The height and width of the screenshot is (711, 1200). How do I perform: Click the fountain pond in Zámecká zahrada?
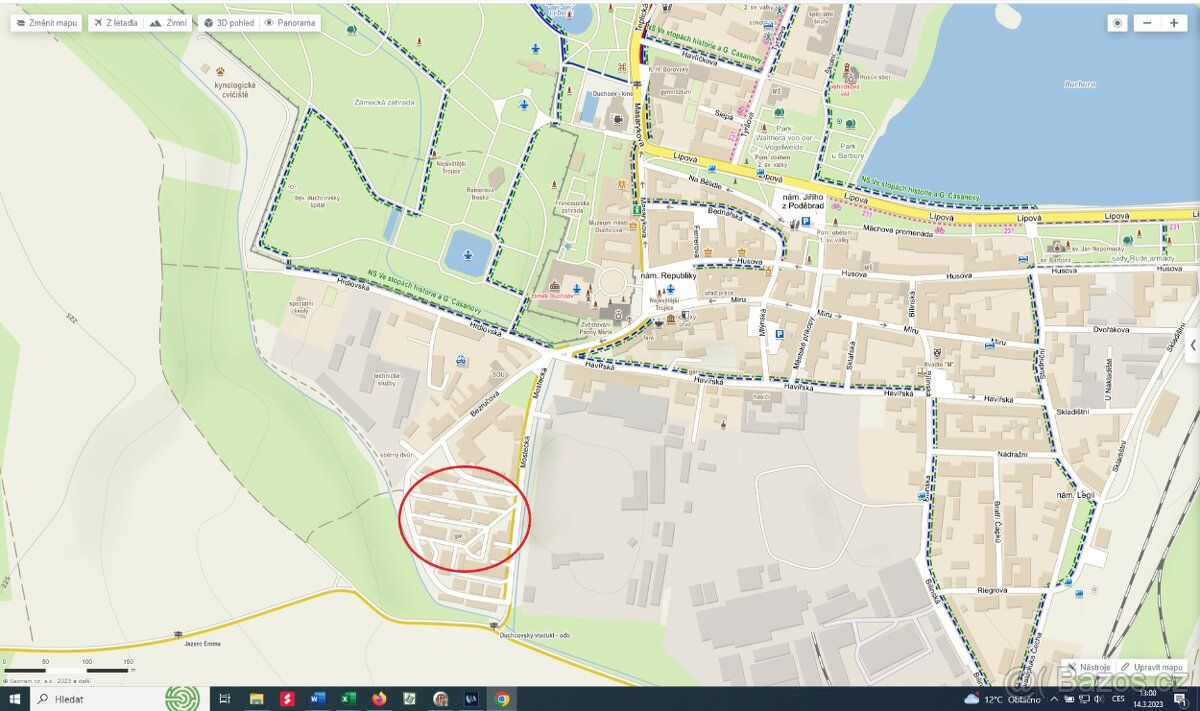coord(465,252)
